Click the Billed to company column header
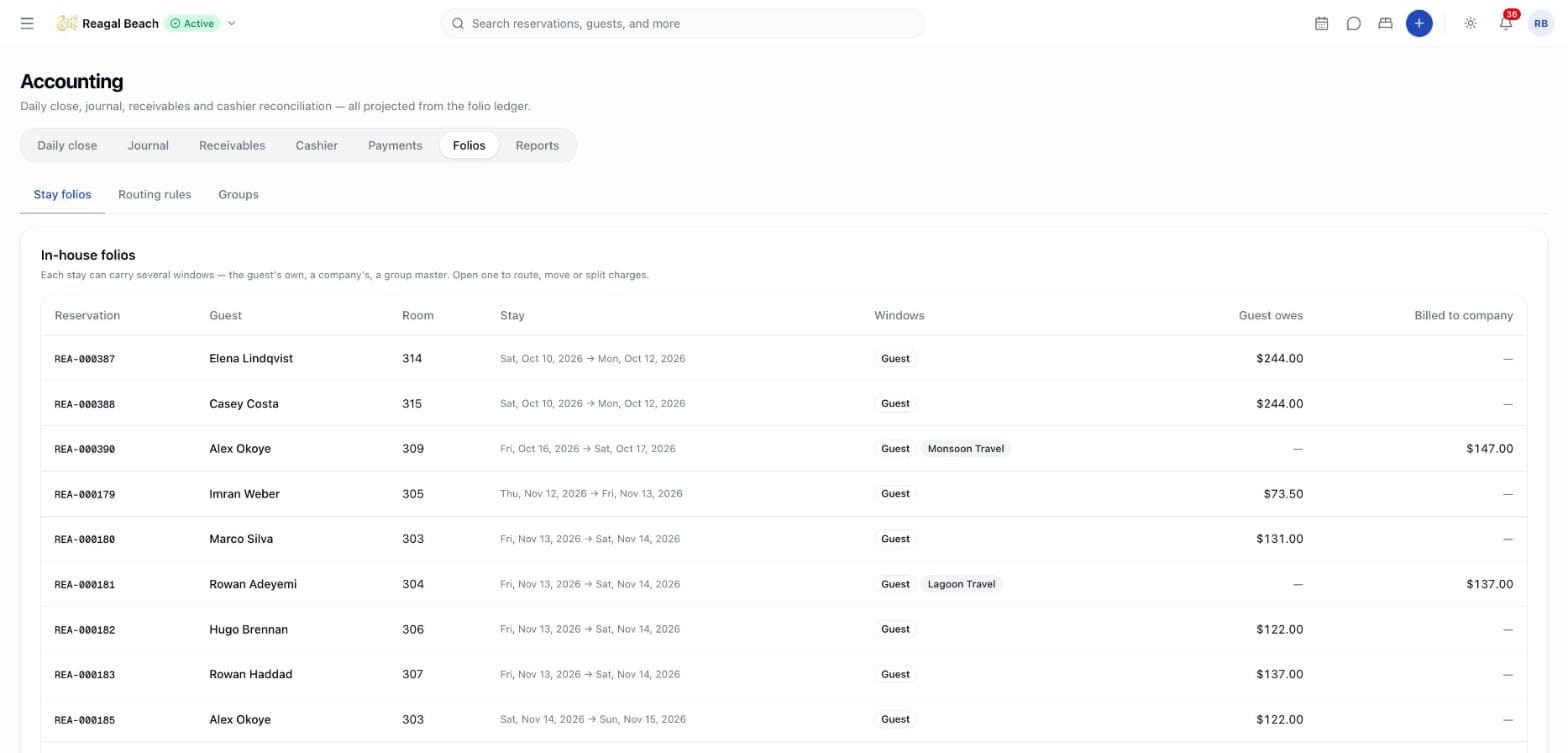The image size is (1568, 753). tap(1463, 315)
